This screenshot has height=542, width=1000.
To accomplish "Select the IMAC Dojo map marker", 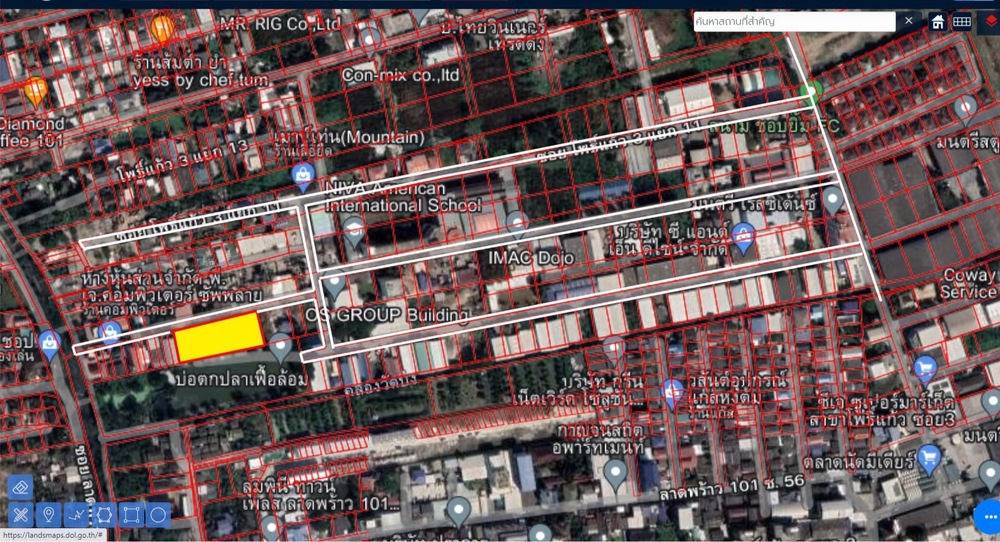I will pyautogui.click(x=516, y=223).
